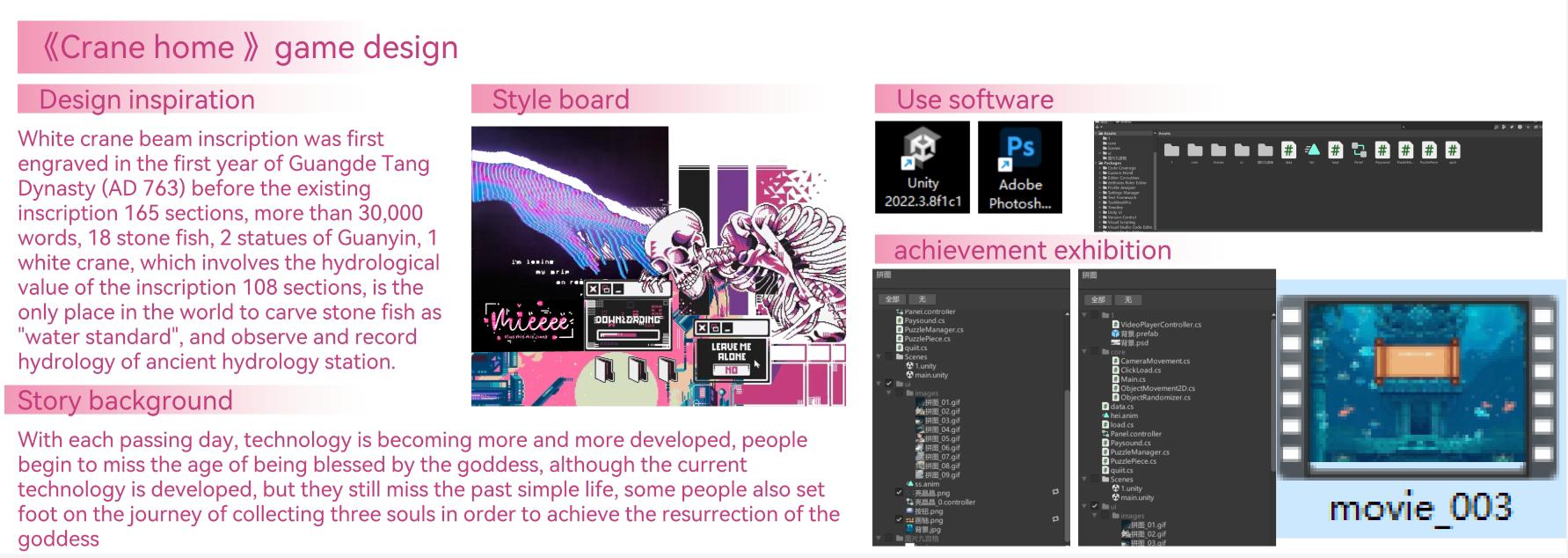Select the 'Scenes' folder icon in Assets grid
The height and width of the screenshot is (558, 1568).
click(x=1218, y=150)
